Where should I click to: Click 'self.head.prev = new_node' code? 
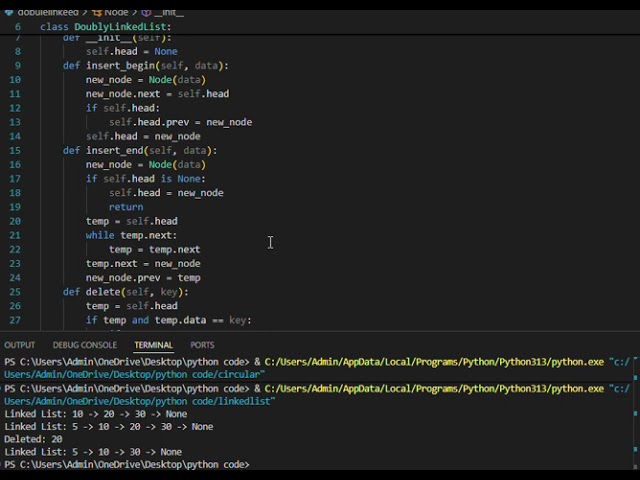pyautogui.click(x=180, y=122)
